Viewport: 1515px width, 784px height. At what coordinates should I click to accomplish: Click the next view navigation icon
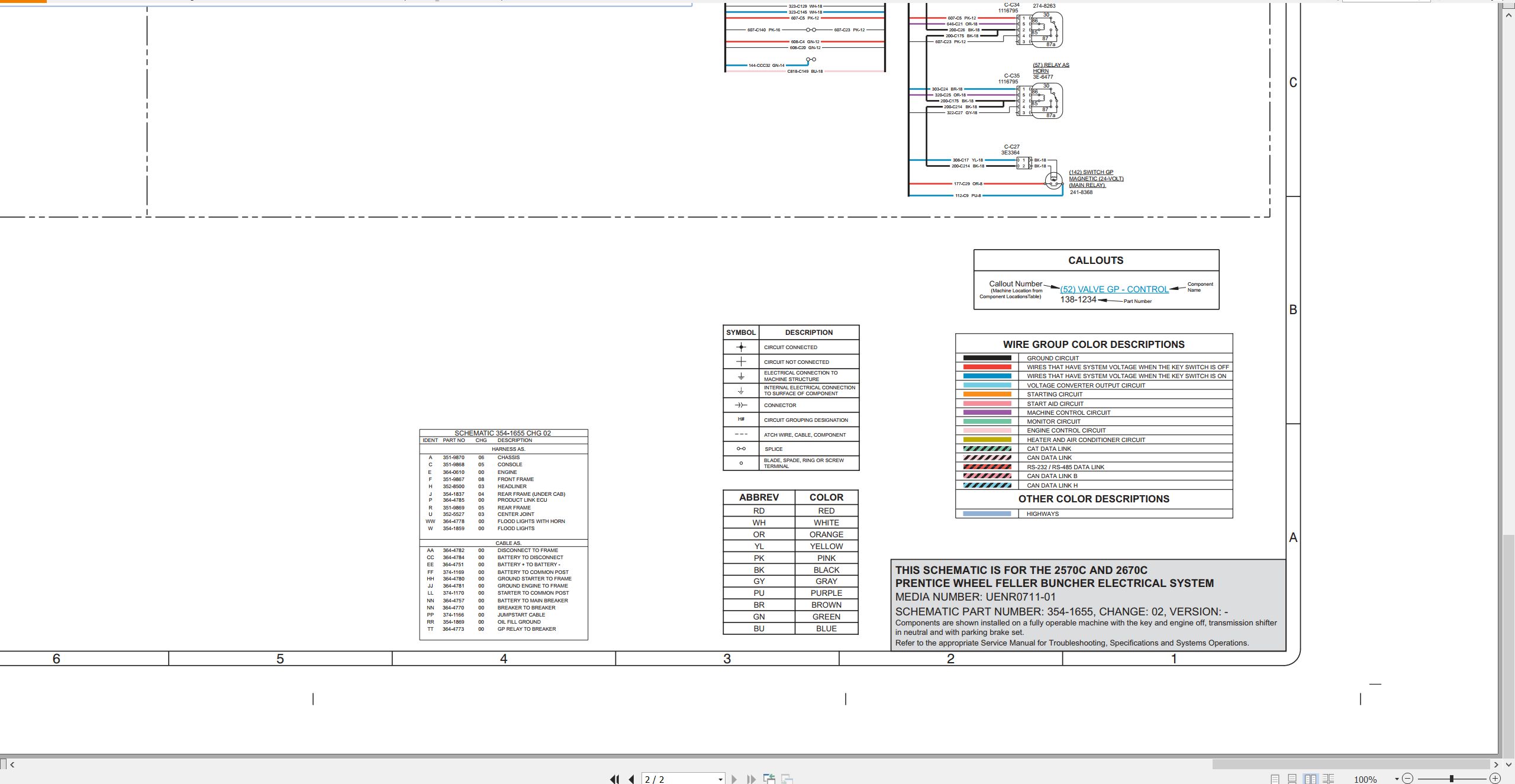point(787,779)
